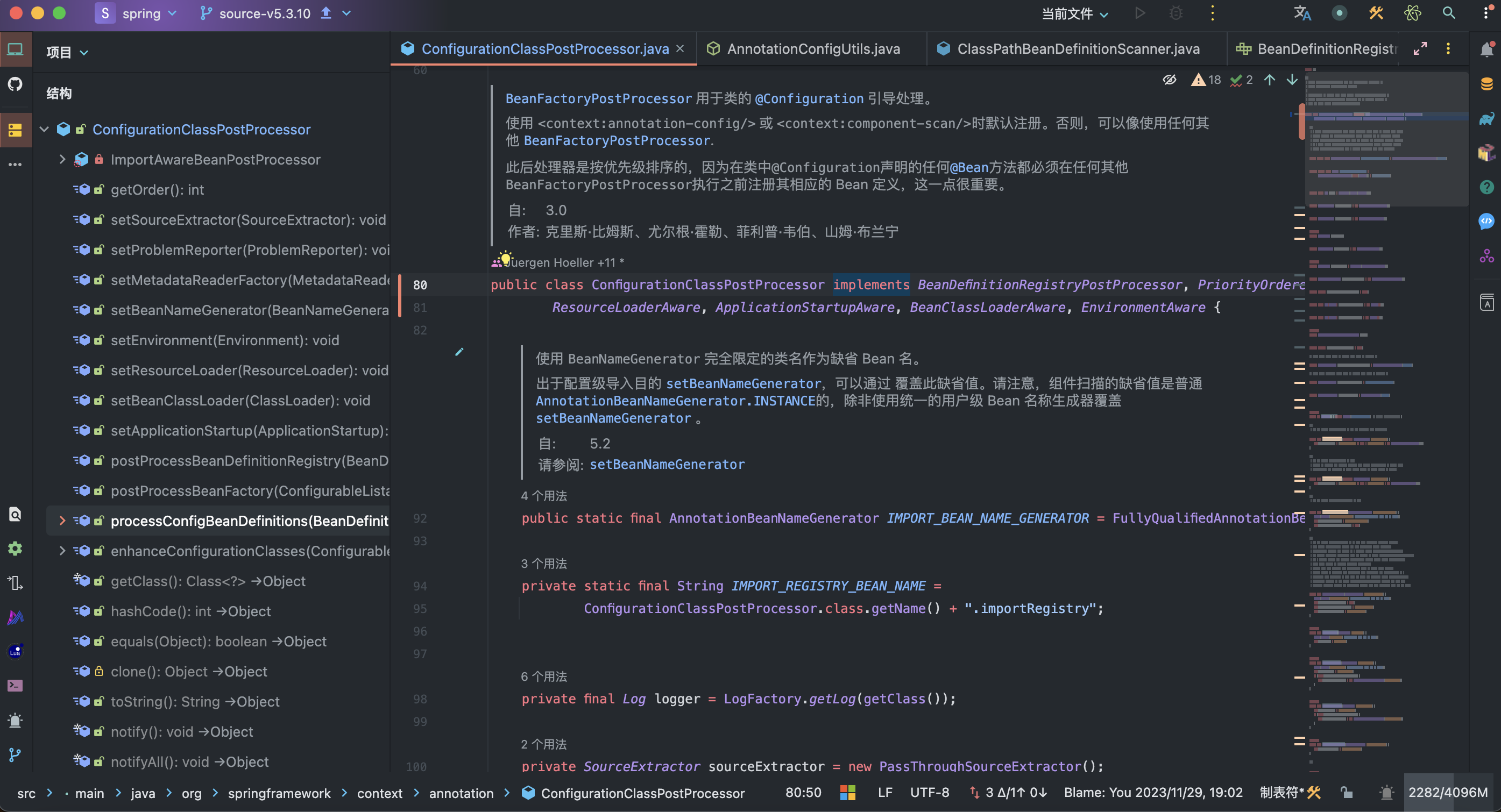Image resolution: width=1501 pixels, height=812 pixels.
Task: Open the Structure tool window icon
Action: point(15,129)
